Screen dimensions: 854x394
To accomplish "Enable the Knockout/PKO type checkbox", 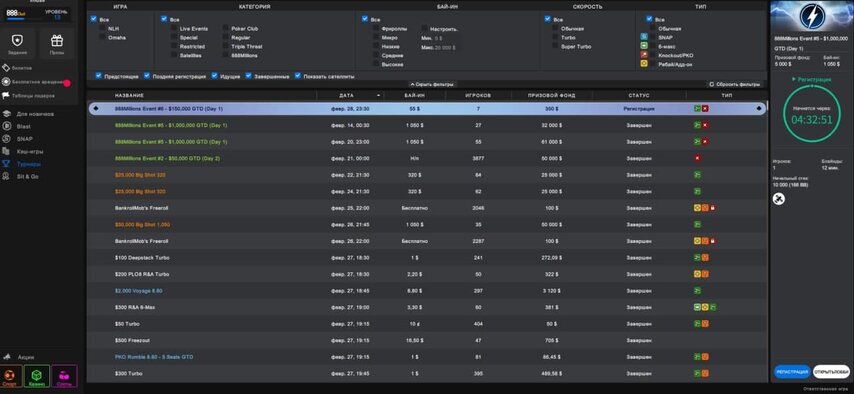I will click(x=652, y=56).
